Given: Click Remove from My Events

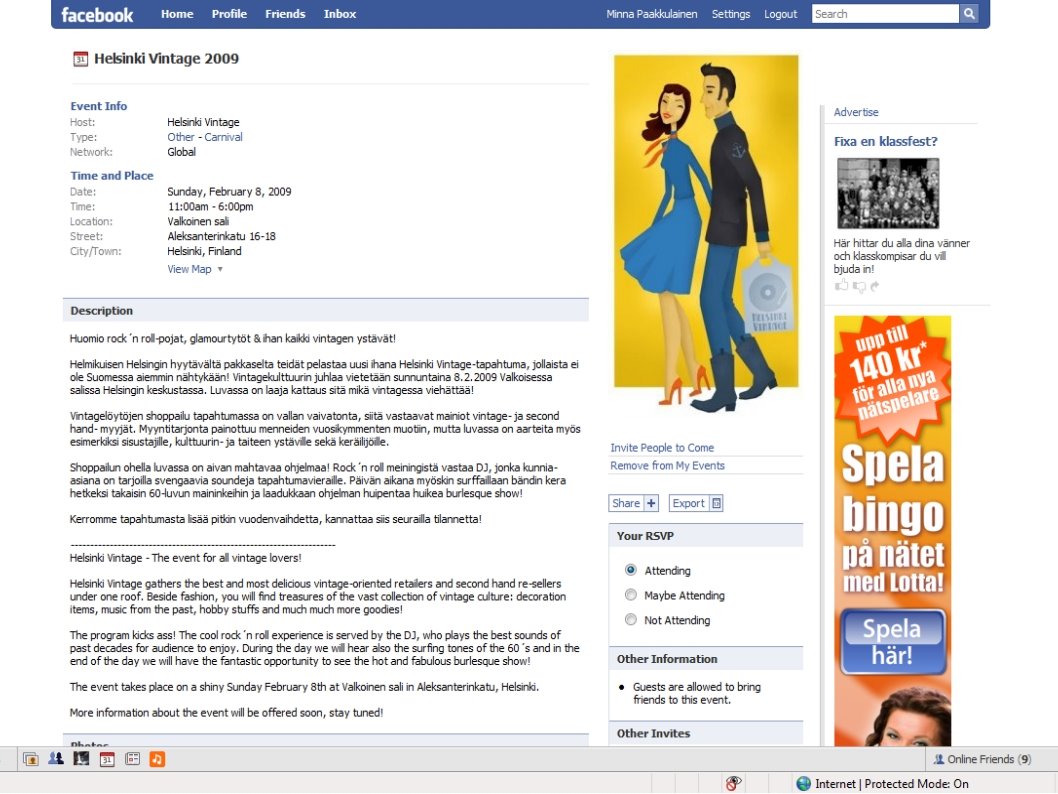Looking at the screenshot, I should click(667, 465).
